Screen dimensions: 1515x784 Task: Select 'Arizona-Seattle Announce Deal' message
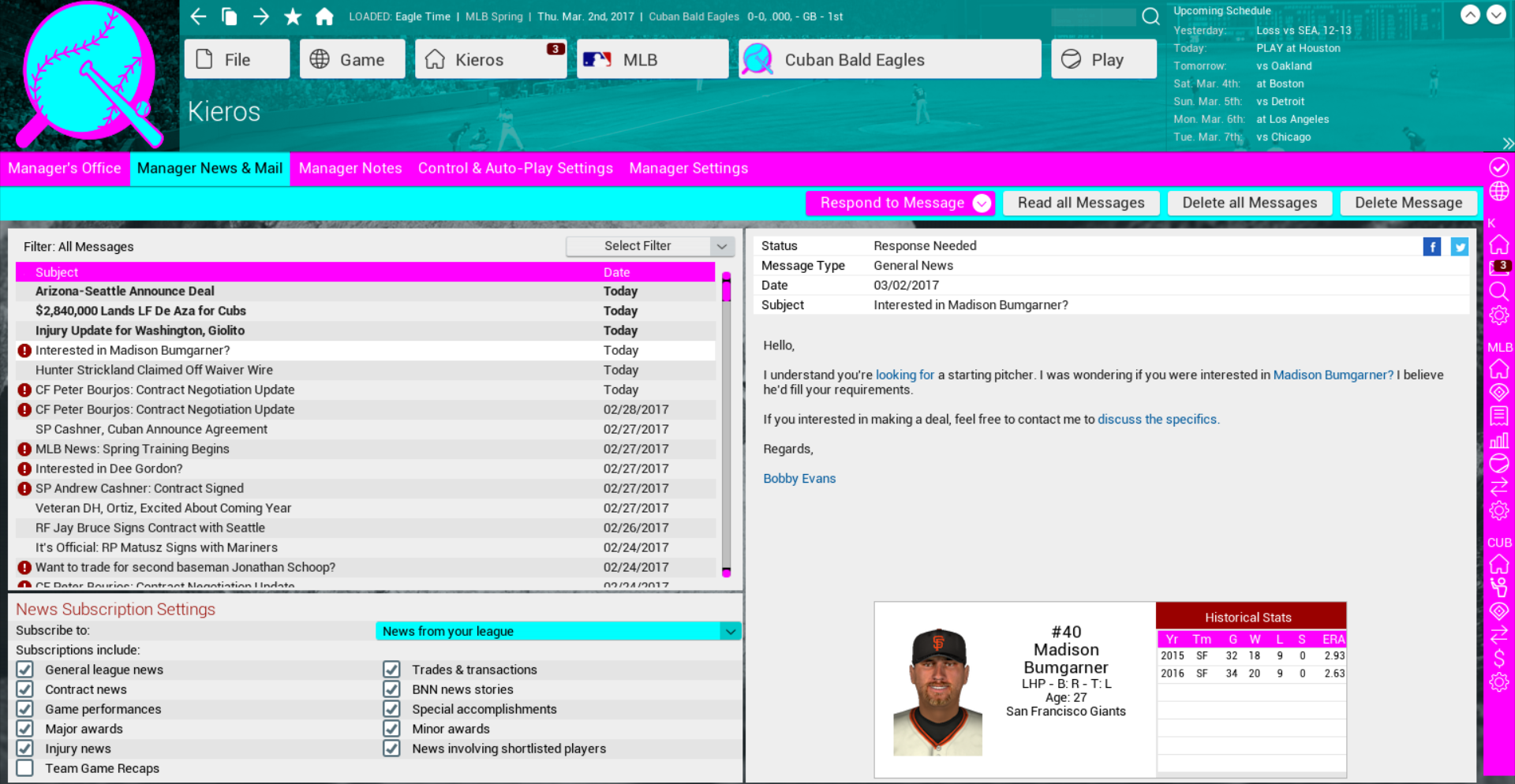point(366,291)
